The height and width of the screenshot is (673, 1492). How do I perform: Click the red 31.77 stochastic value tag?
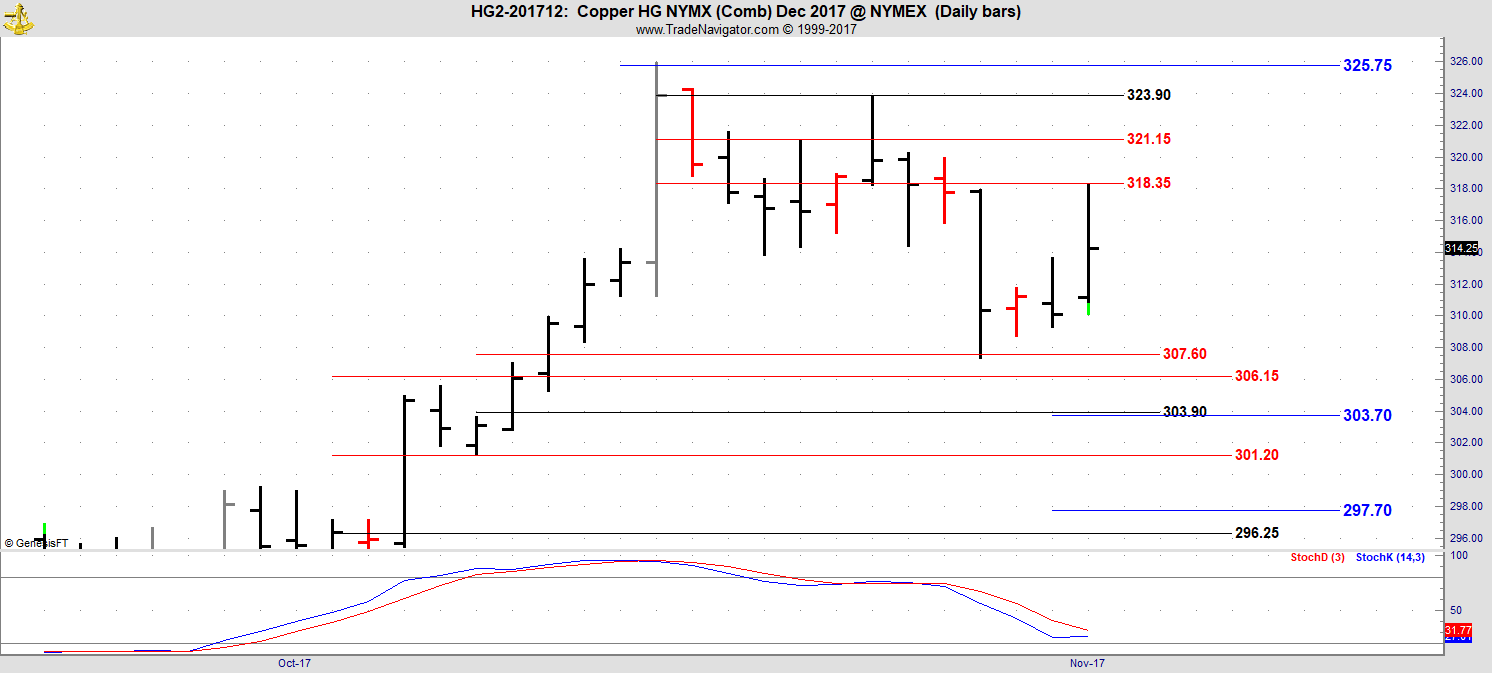click(x=1458, y=630)
